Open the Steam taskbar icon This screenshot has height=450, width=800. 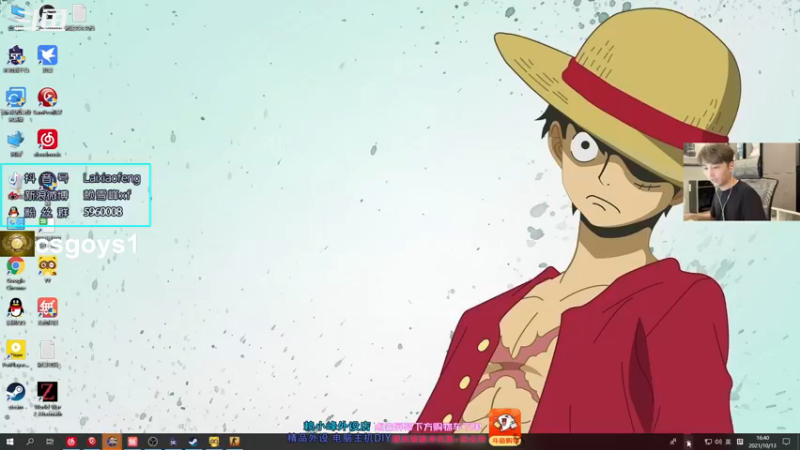tap(193, 441)
